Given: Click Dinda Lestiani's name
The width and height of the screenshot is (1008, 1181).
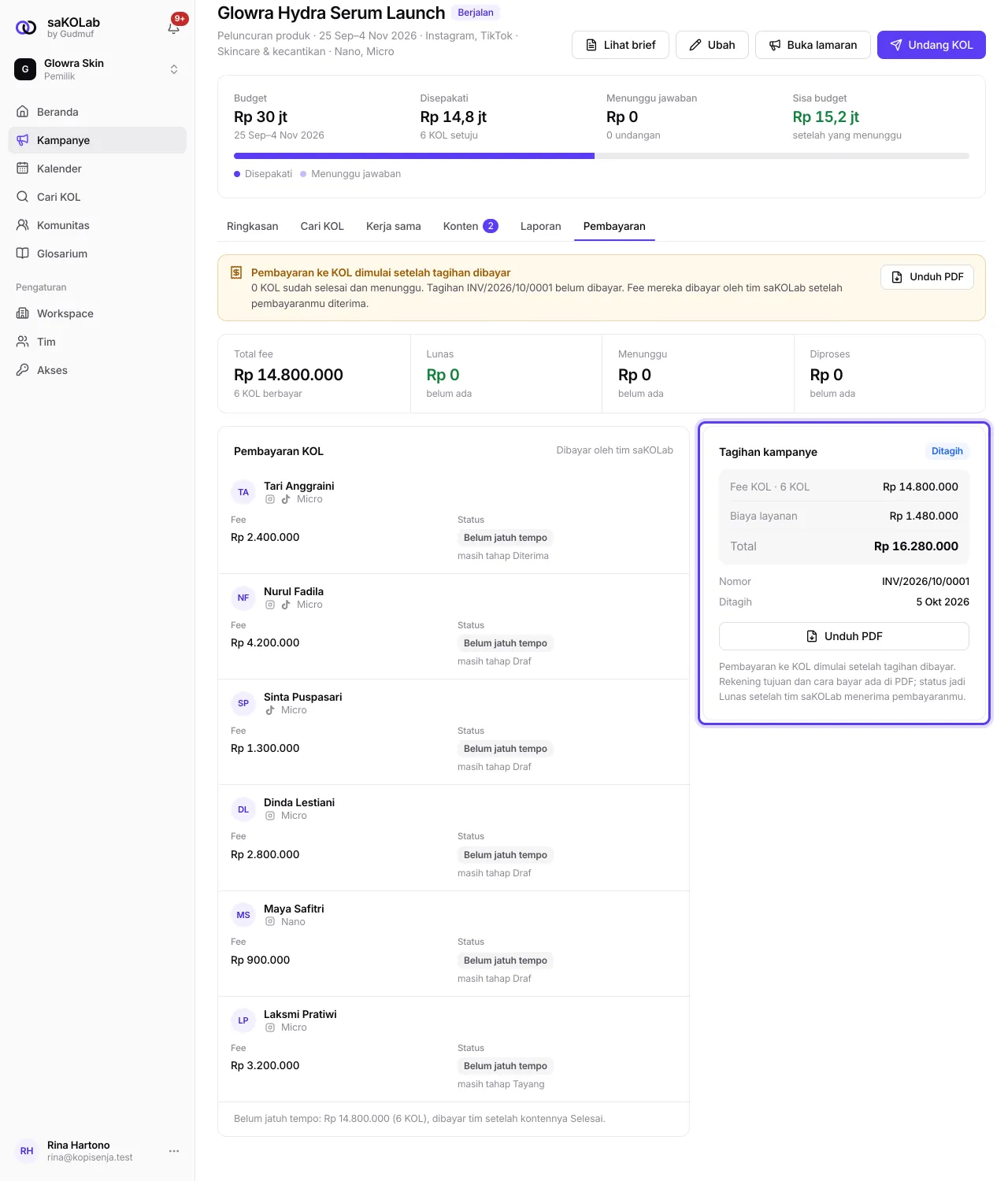Looking at the screenshot, I should (x=299, y=802).
